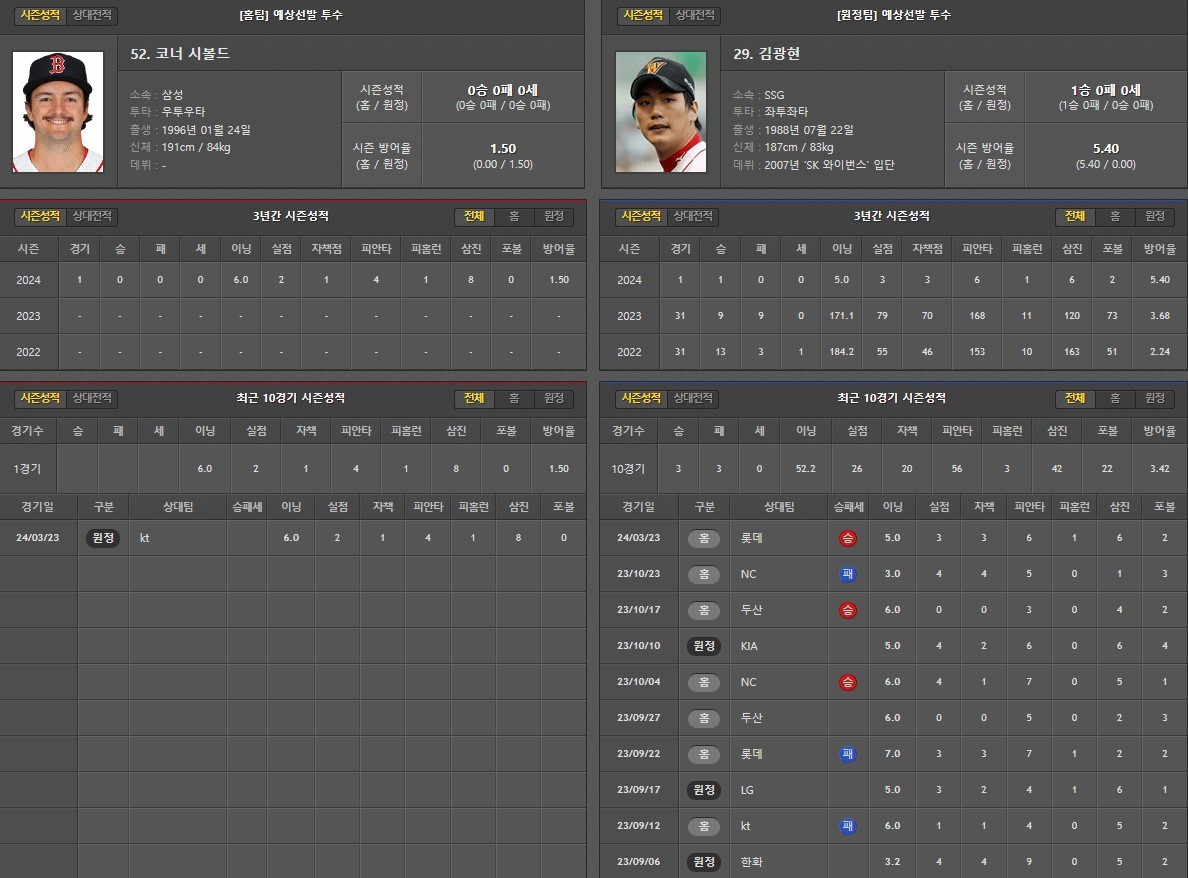
Task: Switch to 상대전적 in 코너 시볼드's 최근 10경기 panel
Action: (92, 398)
